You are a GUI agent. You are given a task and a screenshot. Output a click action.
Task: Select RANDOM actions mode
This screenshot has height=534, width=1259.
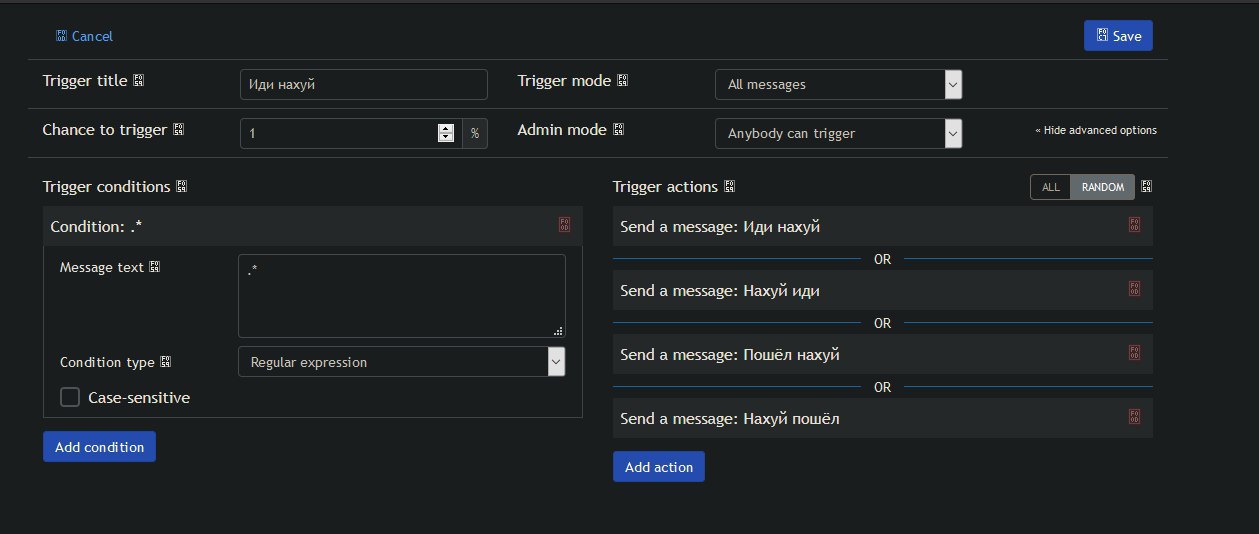tap(1103, 187)
